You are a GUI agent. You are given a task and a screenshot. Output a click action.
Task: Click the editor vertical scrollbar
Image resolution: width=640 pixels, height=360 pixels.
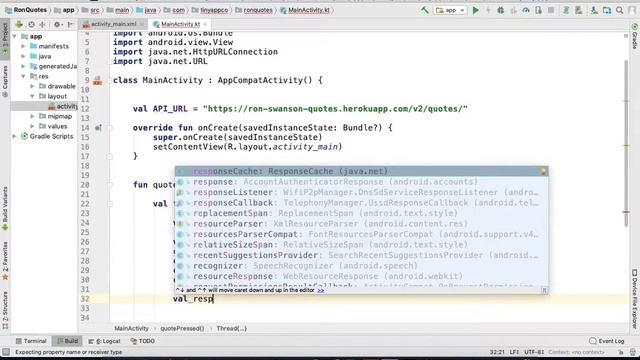(x=626, y=143)
